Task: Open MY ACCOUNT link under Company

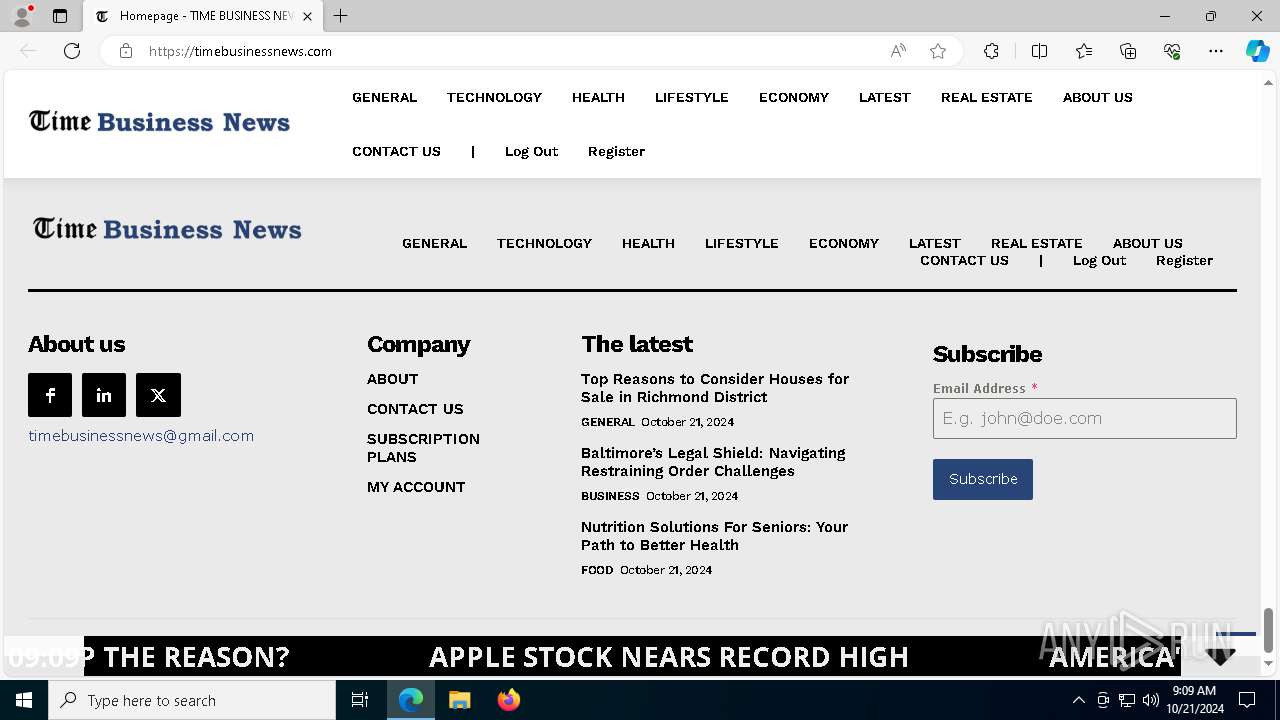Action: [x=416, y=487]
